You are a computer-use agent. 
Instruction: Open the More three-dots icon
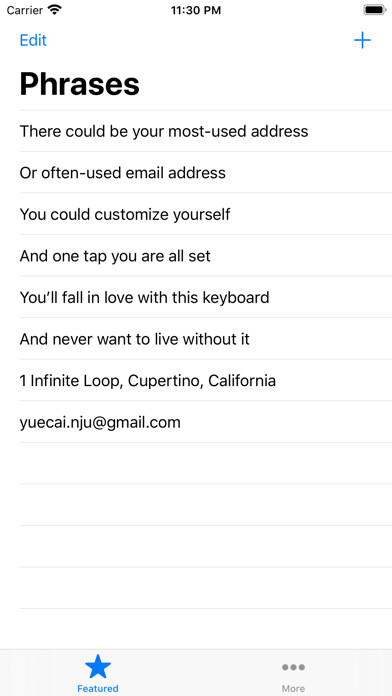pyautogui.click(x=293, y=667)
